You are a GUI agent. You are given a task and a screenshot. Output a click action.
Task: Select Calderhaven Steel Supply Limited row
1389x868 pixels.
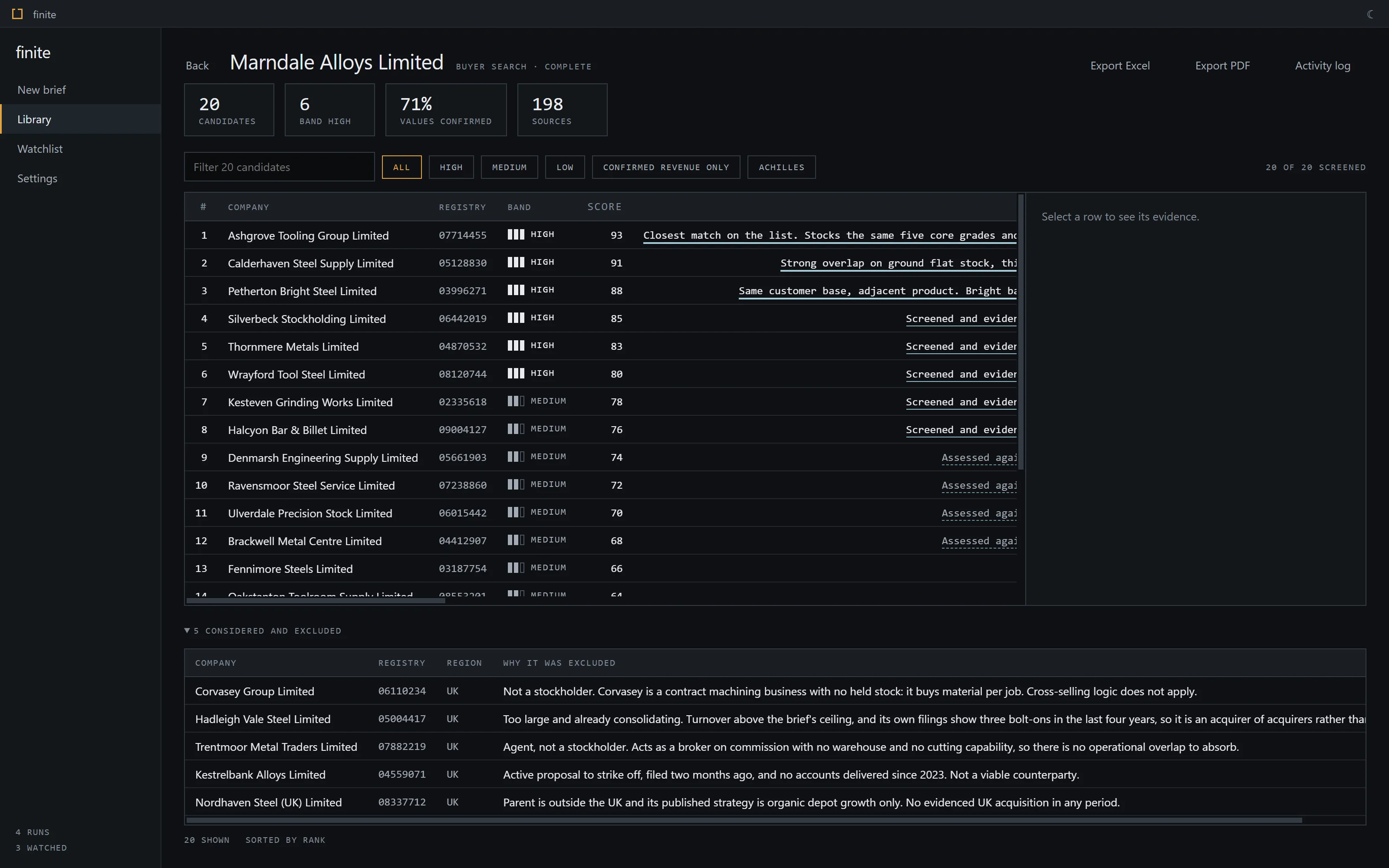600,263
